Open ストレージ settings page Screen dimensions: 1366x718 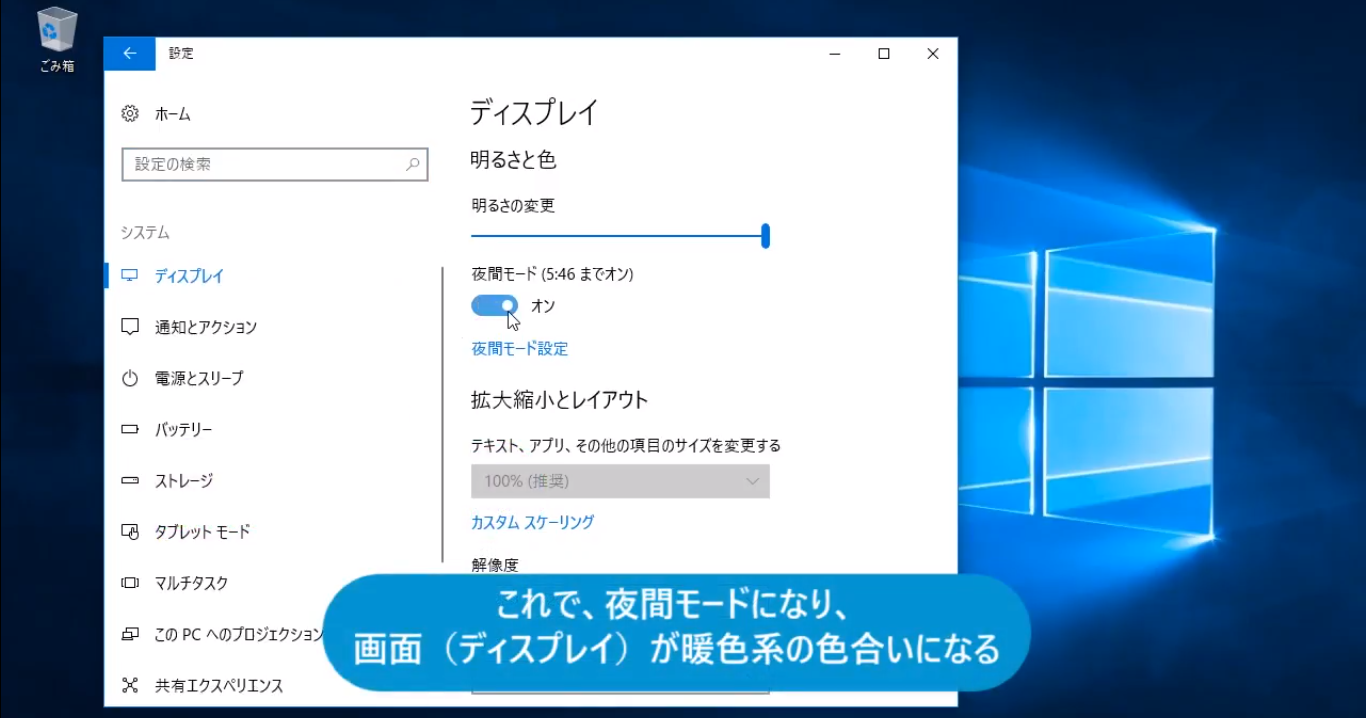click(184, 481)
